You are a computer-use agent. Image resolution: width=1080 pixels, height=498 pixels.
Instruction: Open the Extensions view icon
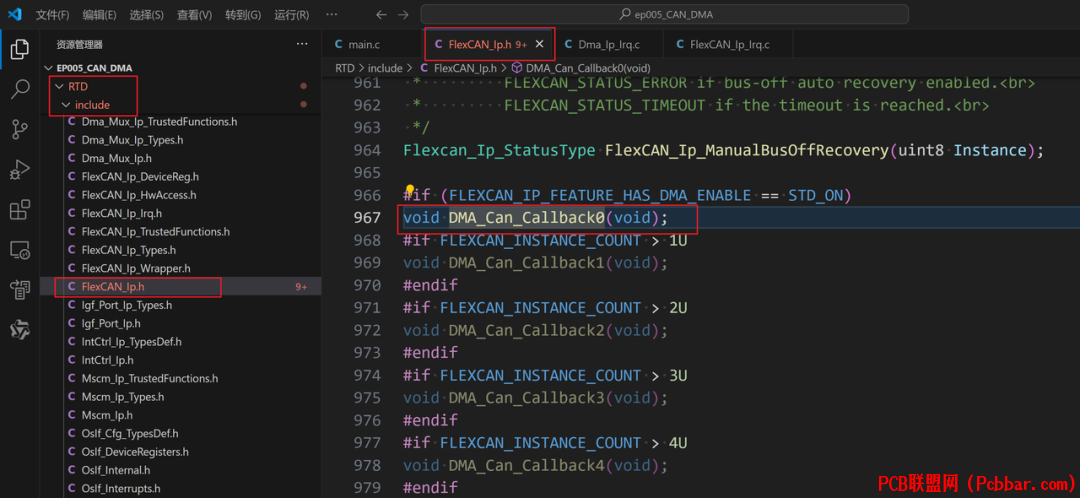click(x=20, y=209)
